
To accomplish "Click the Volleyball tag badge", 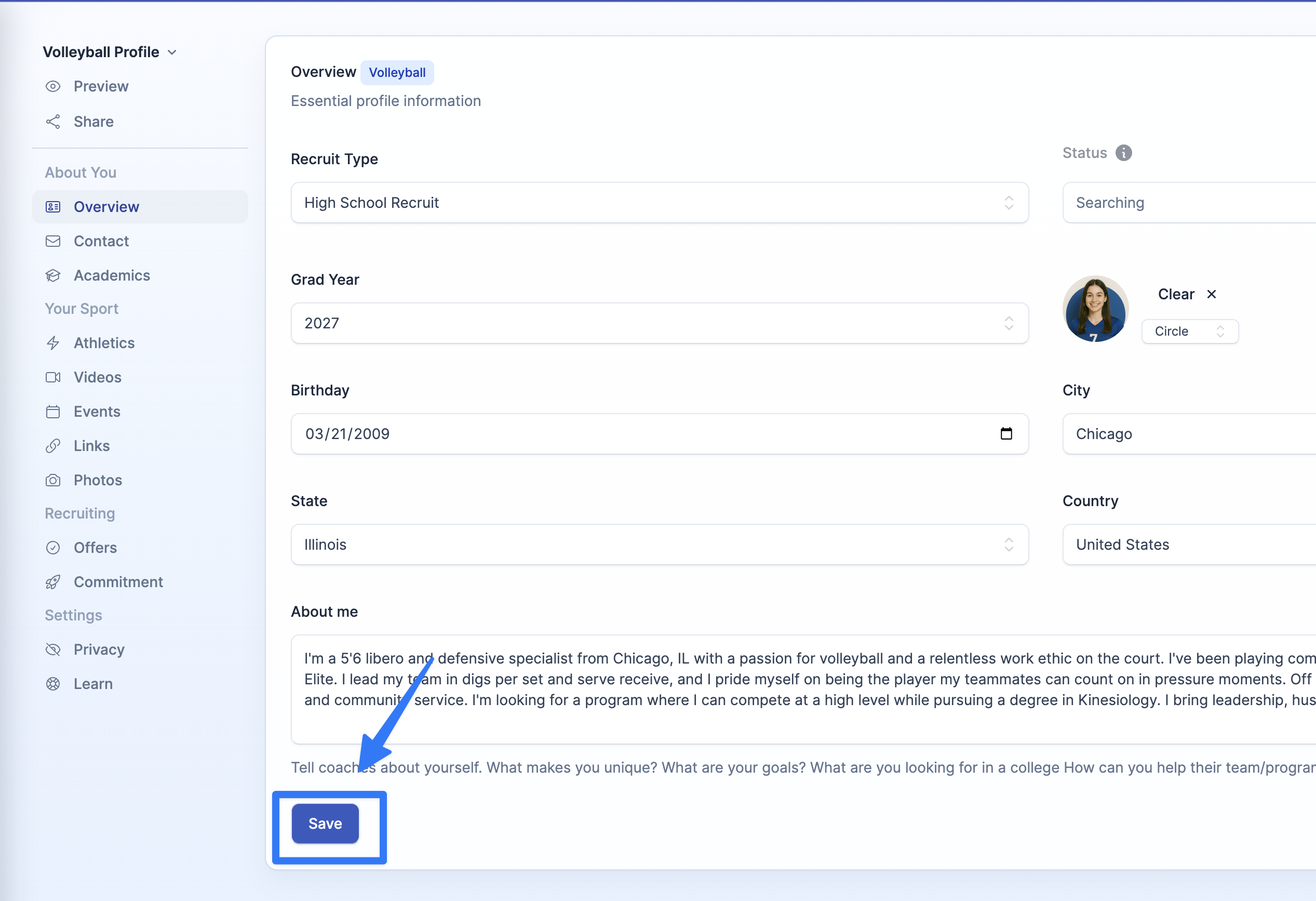I will (397, 73).
